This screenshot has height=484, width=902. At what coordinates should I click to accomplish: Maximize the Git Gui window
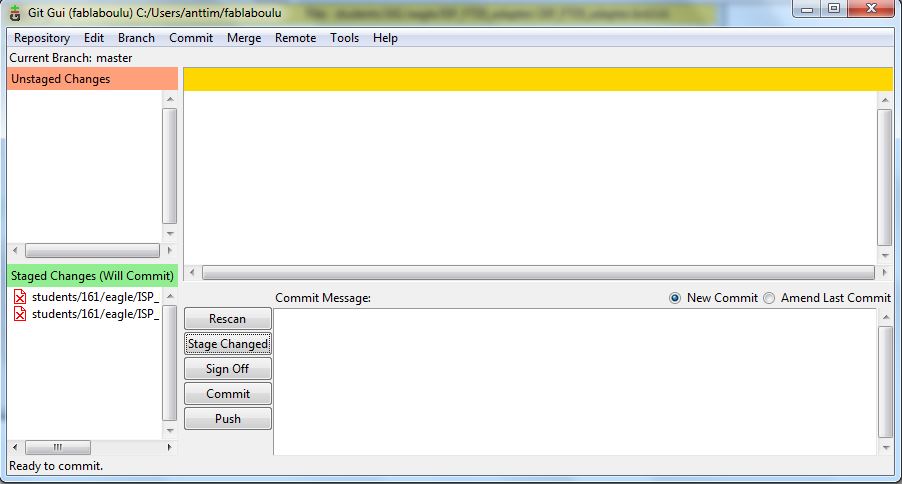[834, 9]
